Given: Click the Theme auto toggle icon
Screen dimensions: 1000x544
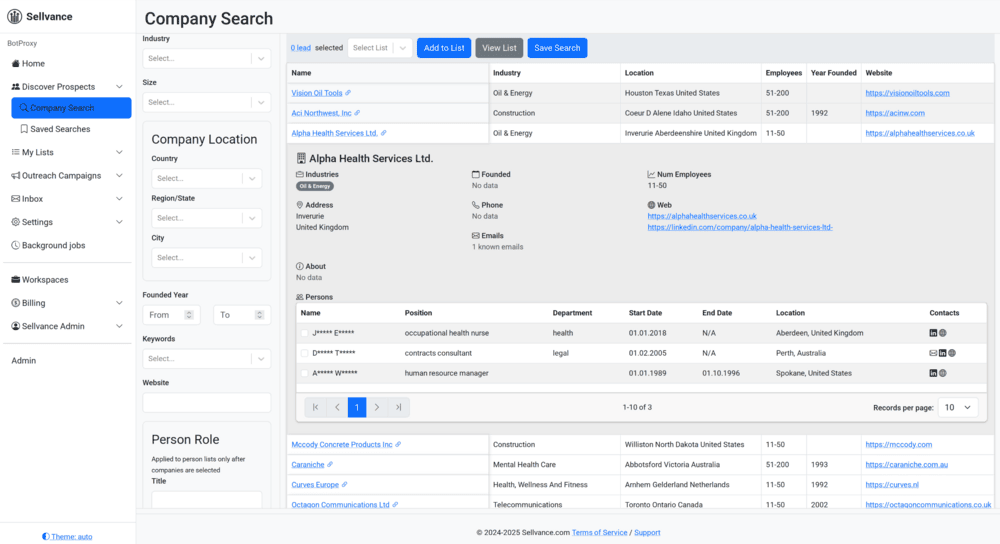Looking at the screenshot, I should click(x=46, y=536).
